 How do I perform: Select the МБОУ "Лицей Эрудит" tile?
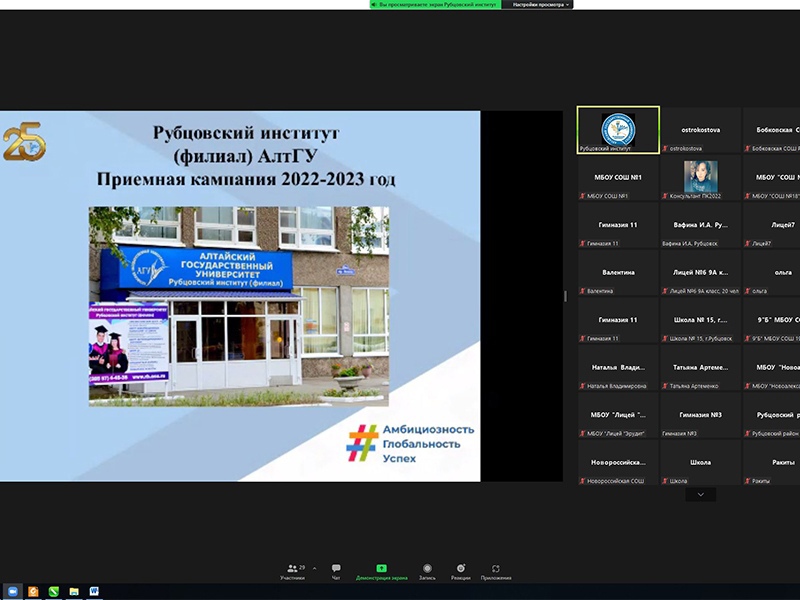[618, 415]
